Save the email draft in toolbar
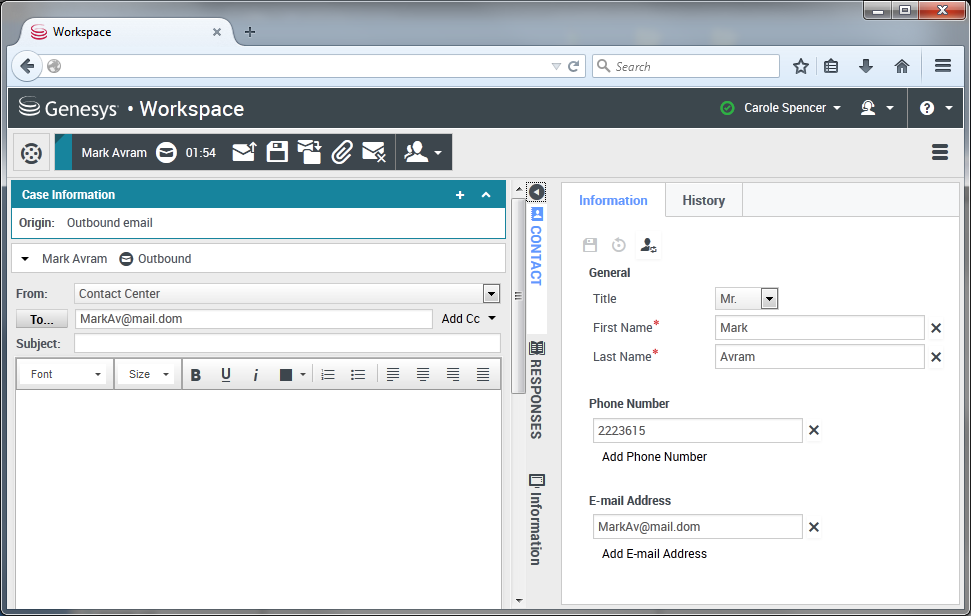971x616 pixels. [x=277, y=152]
